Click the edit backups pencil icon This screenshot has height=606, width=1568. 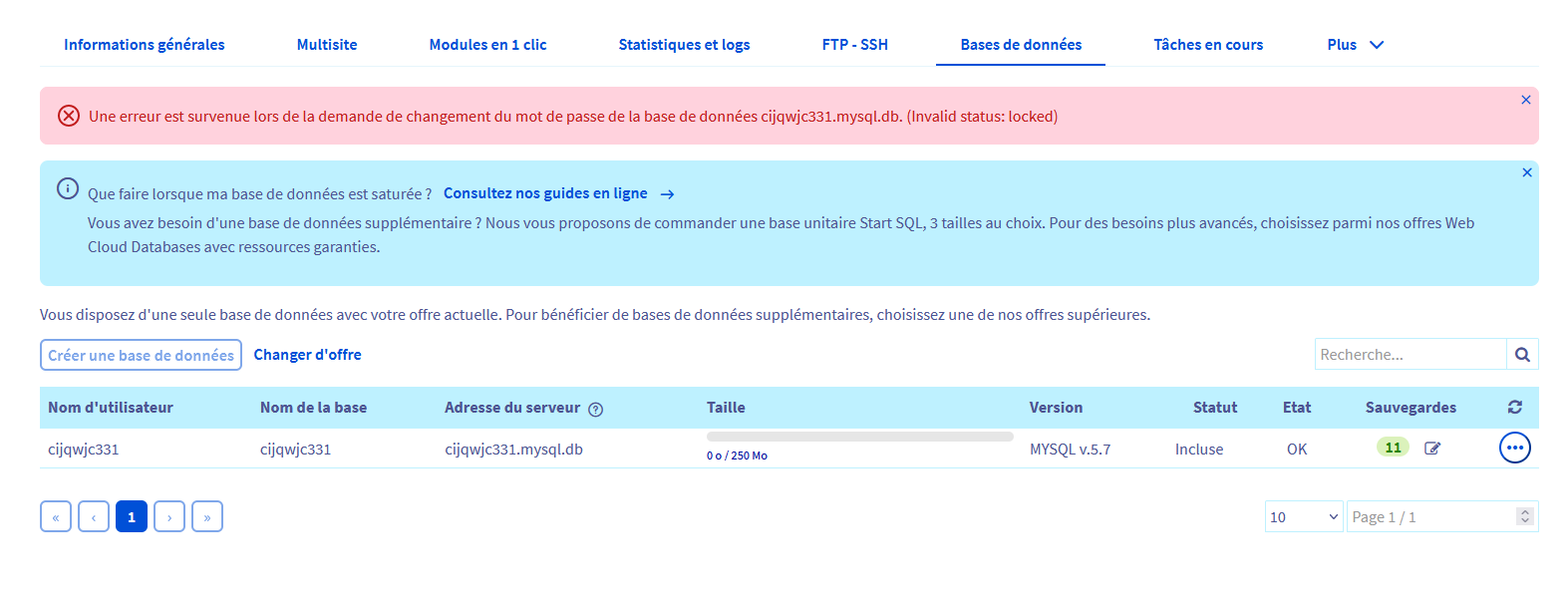click(1432, 449)
